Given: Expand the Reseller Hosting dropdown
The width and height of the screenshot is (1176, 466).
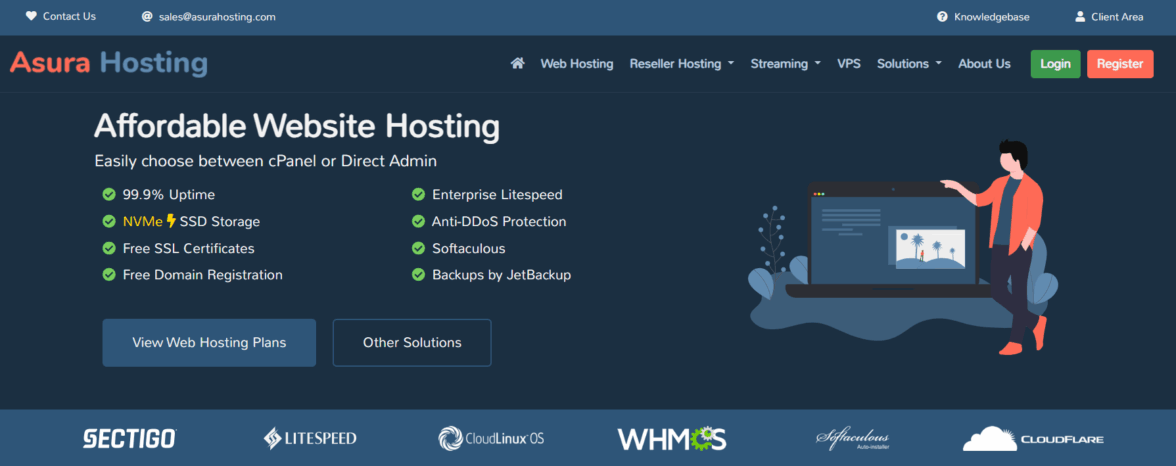Looking at the screenshot, I should [x=681, y=64].
